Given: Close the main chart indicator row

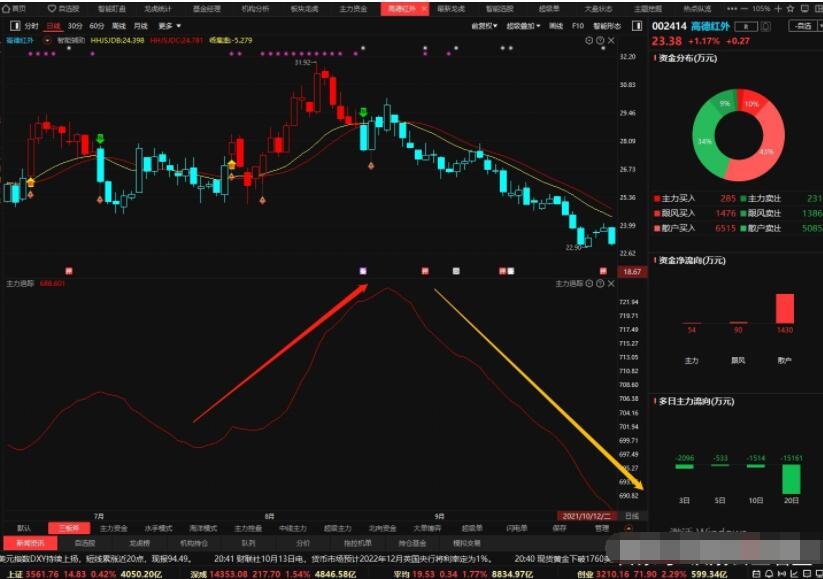Looking at the screenshot, I should coord(611,40).
